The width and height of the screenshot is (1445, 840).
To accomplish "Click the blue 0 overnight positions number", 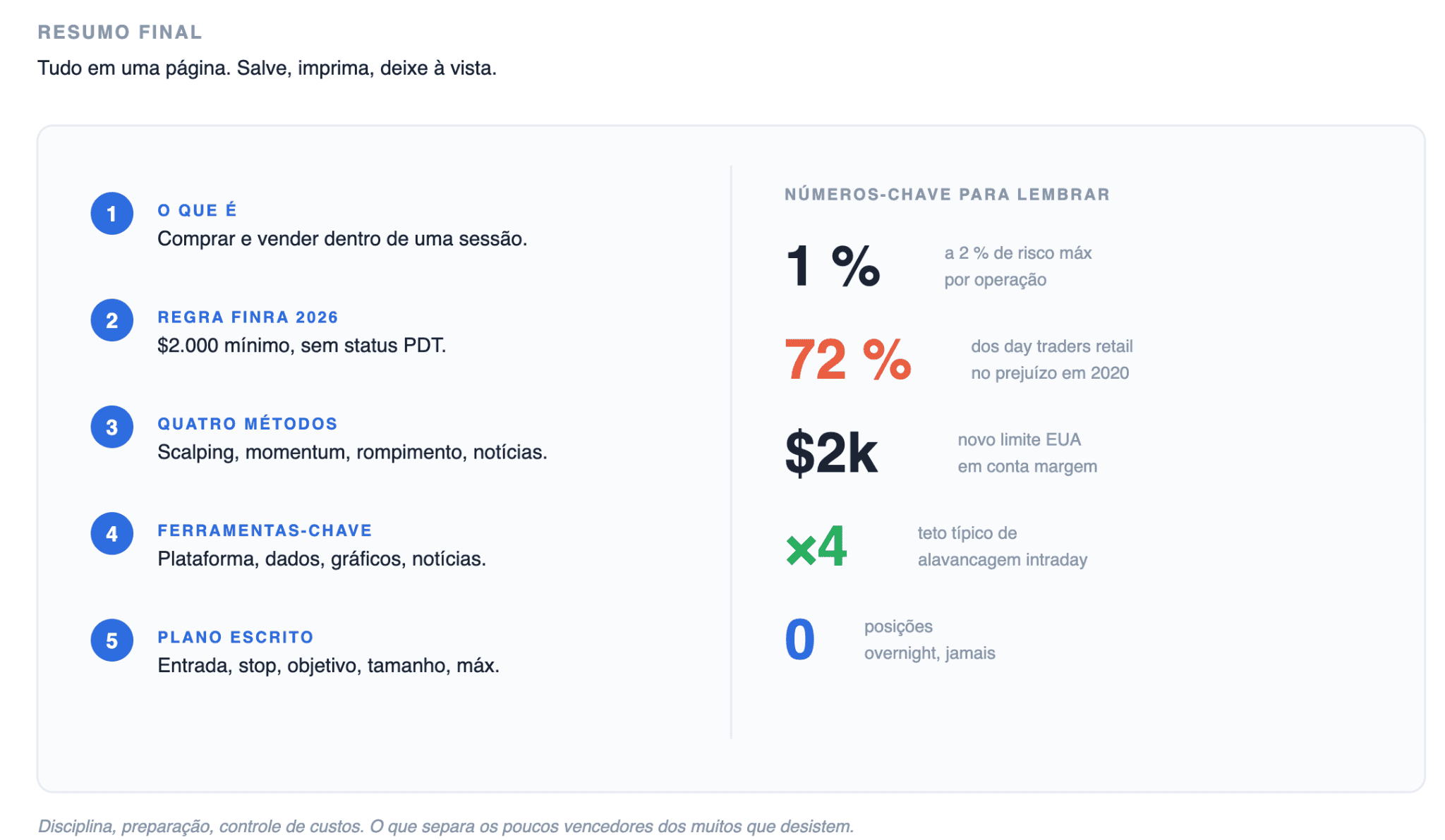I will point(799,640).
